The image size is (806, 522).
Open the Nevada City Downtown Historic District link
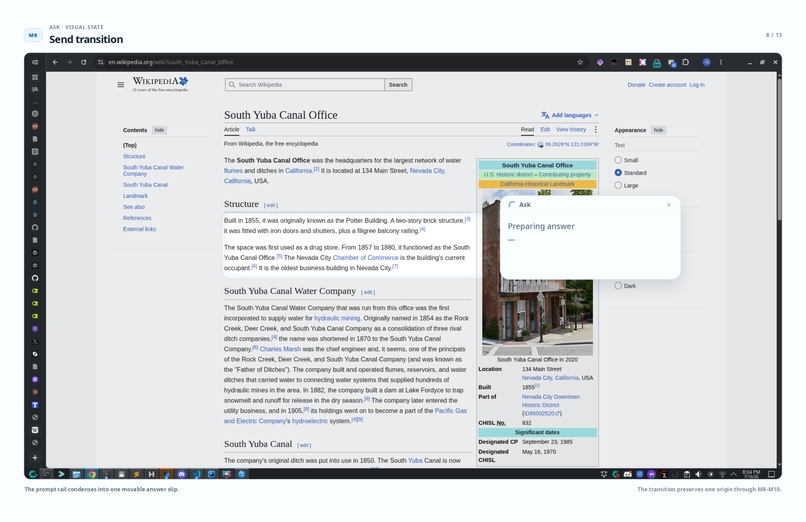pyautogui.click(x=551, y=401)
